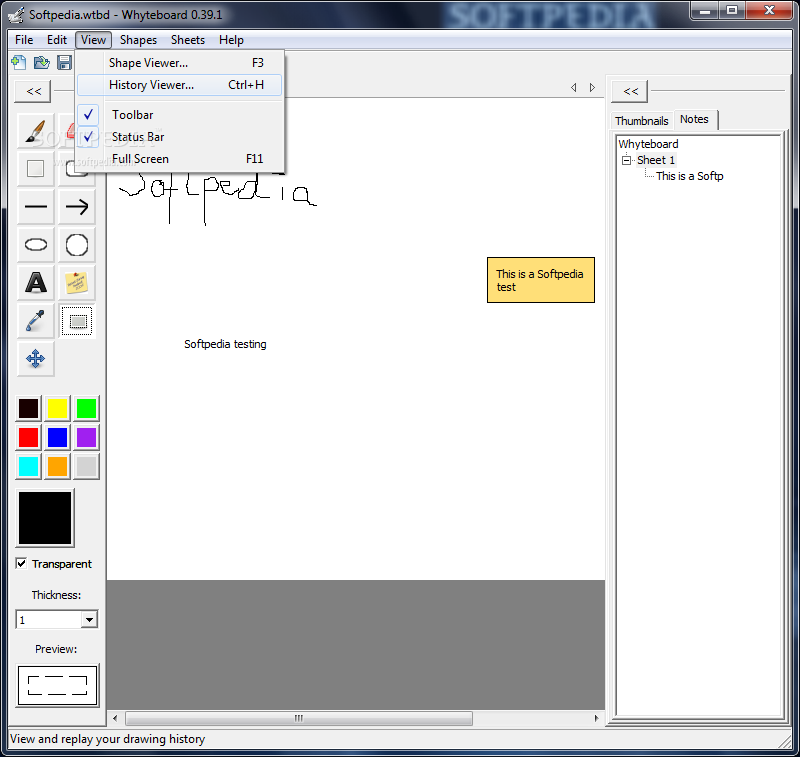Pick the cyan color swatch
The height and width of the screenshot is (757, 800).
[x=29, y=467]
